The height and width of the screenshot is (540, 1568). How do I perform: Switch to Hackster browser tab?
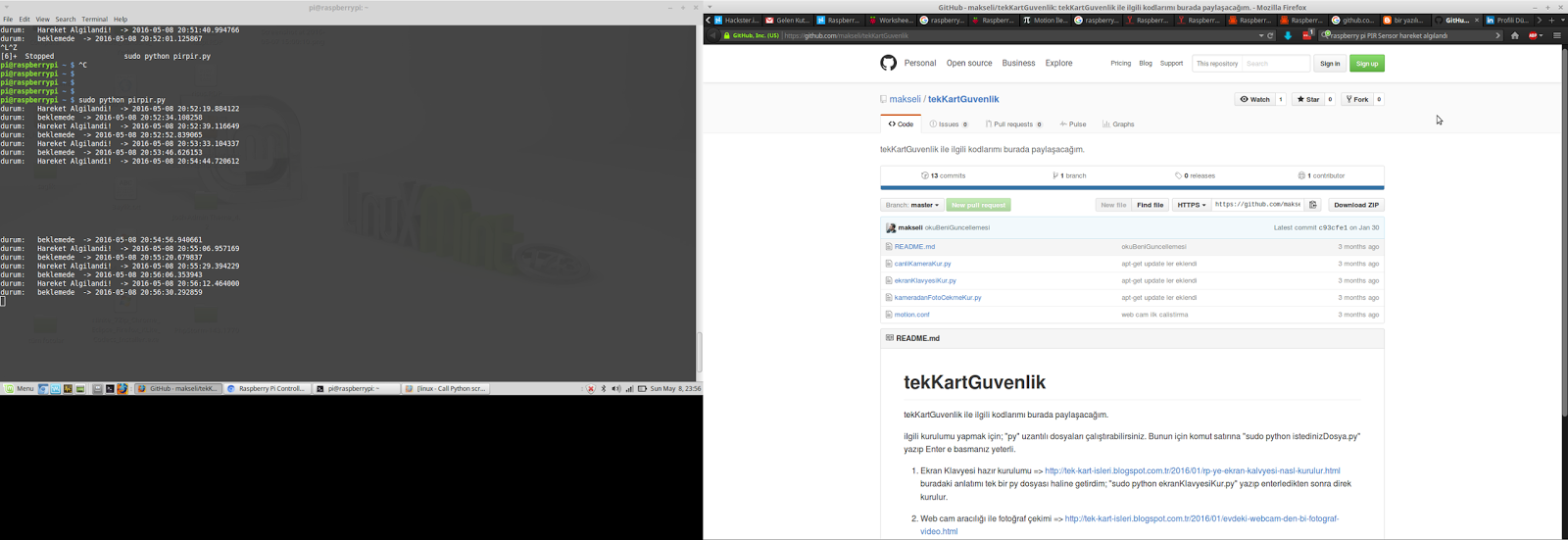(737, 20)
